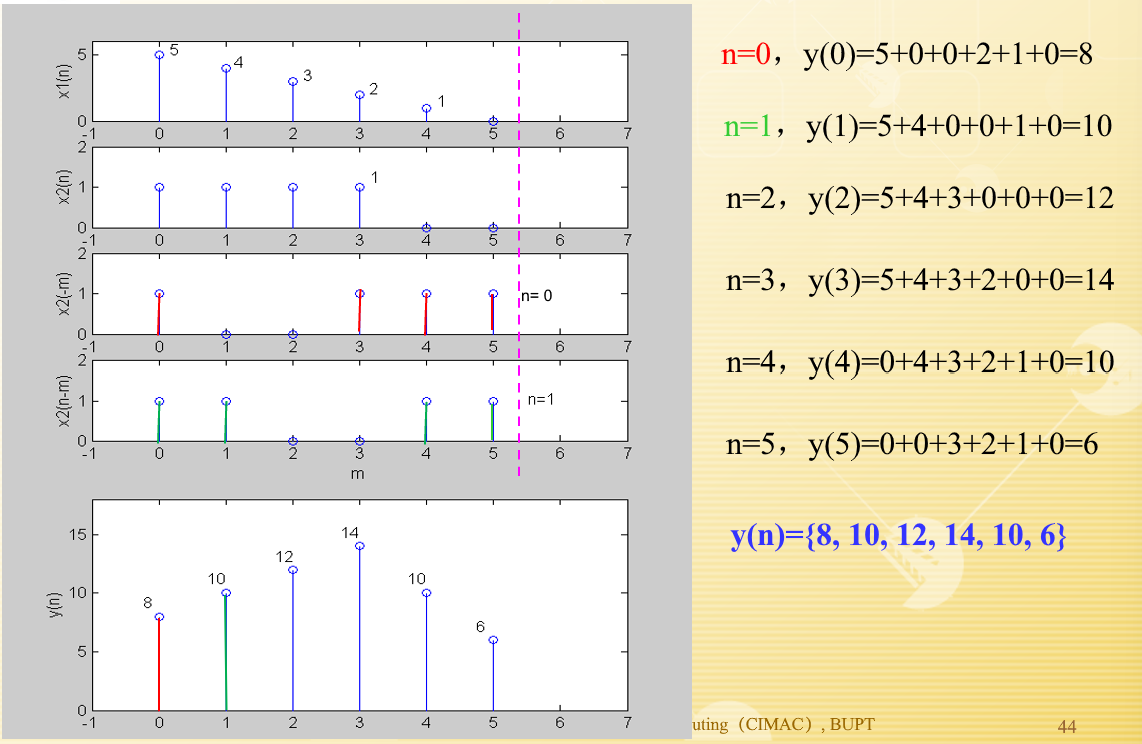
Task: Click the n=4 label beside the y(4) equation
Action: coord(751,362)
